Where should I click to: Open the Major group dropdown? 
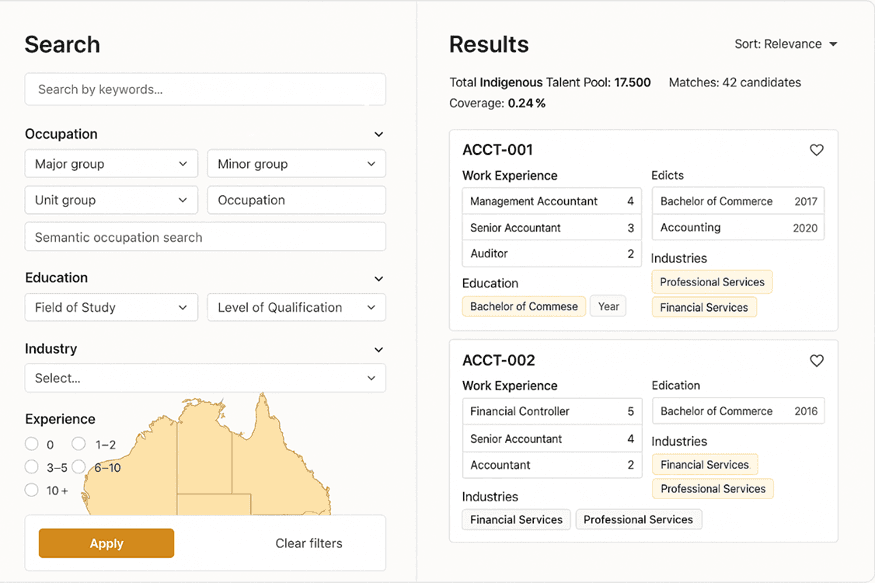(x=110, y=163)
